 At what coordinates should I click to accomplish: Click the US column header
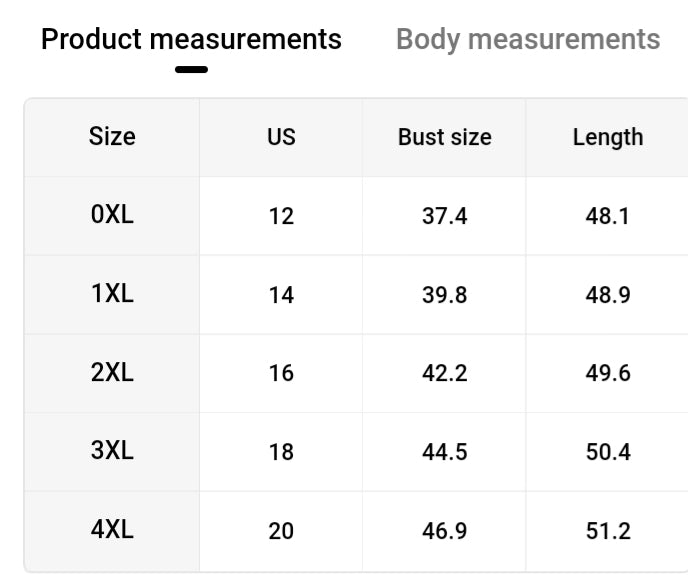tap(281, 137)
